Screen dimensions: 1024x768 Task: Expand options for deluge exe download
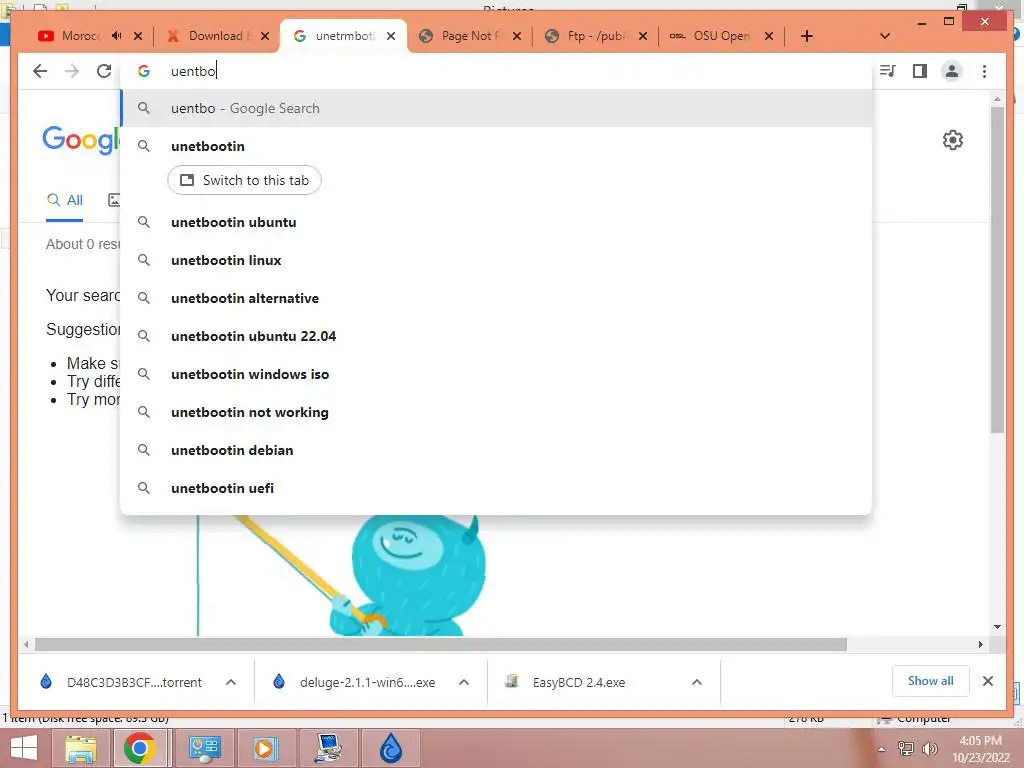pyautogui.click(x=464, y=682)
